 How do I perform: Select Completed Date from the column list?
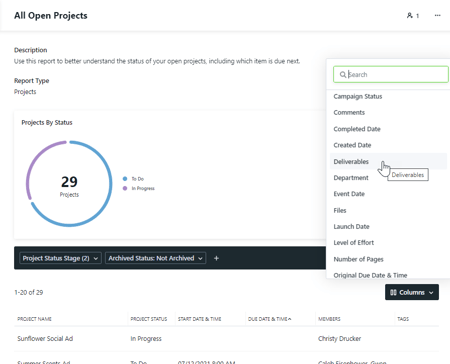tap(357, 129)
